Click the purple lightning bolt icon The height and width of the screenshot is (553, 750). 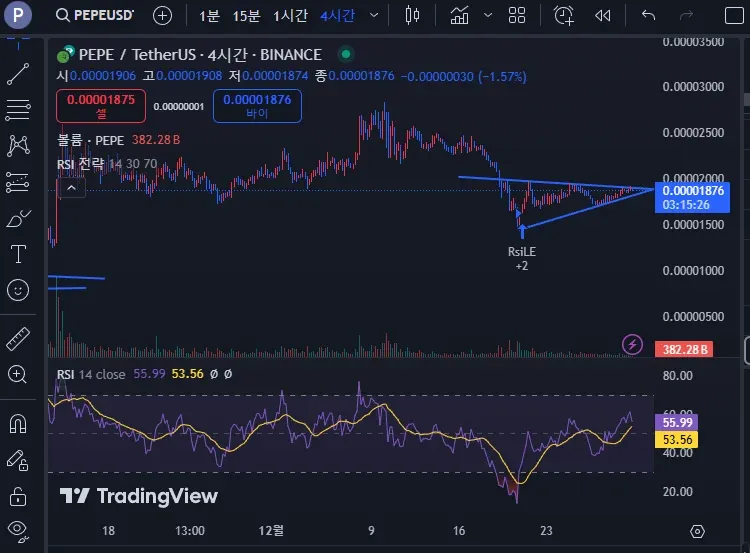(x=632, y=344)
